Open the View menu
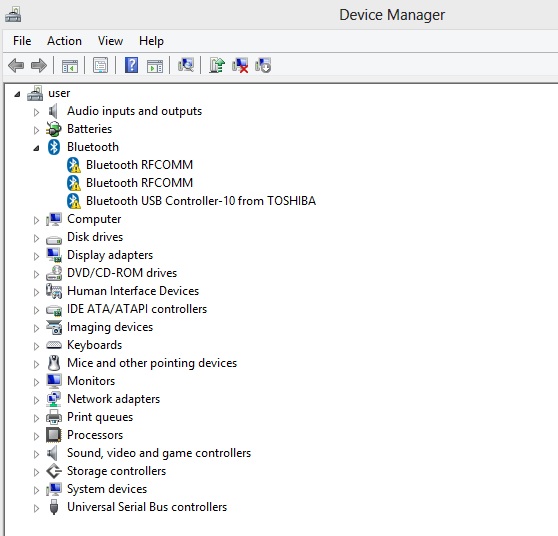 pyautogui.click(x=110, y=41)
